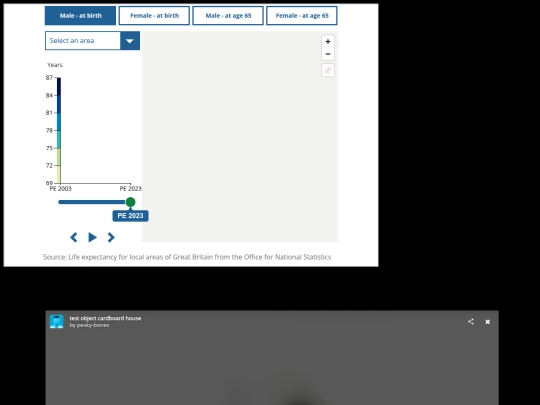Step forward to the next year
This screenshot has width=540, height=405.
(x=111, y=237)
